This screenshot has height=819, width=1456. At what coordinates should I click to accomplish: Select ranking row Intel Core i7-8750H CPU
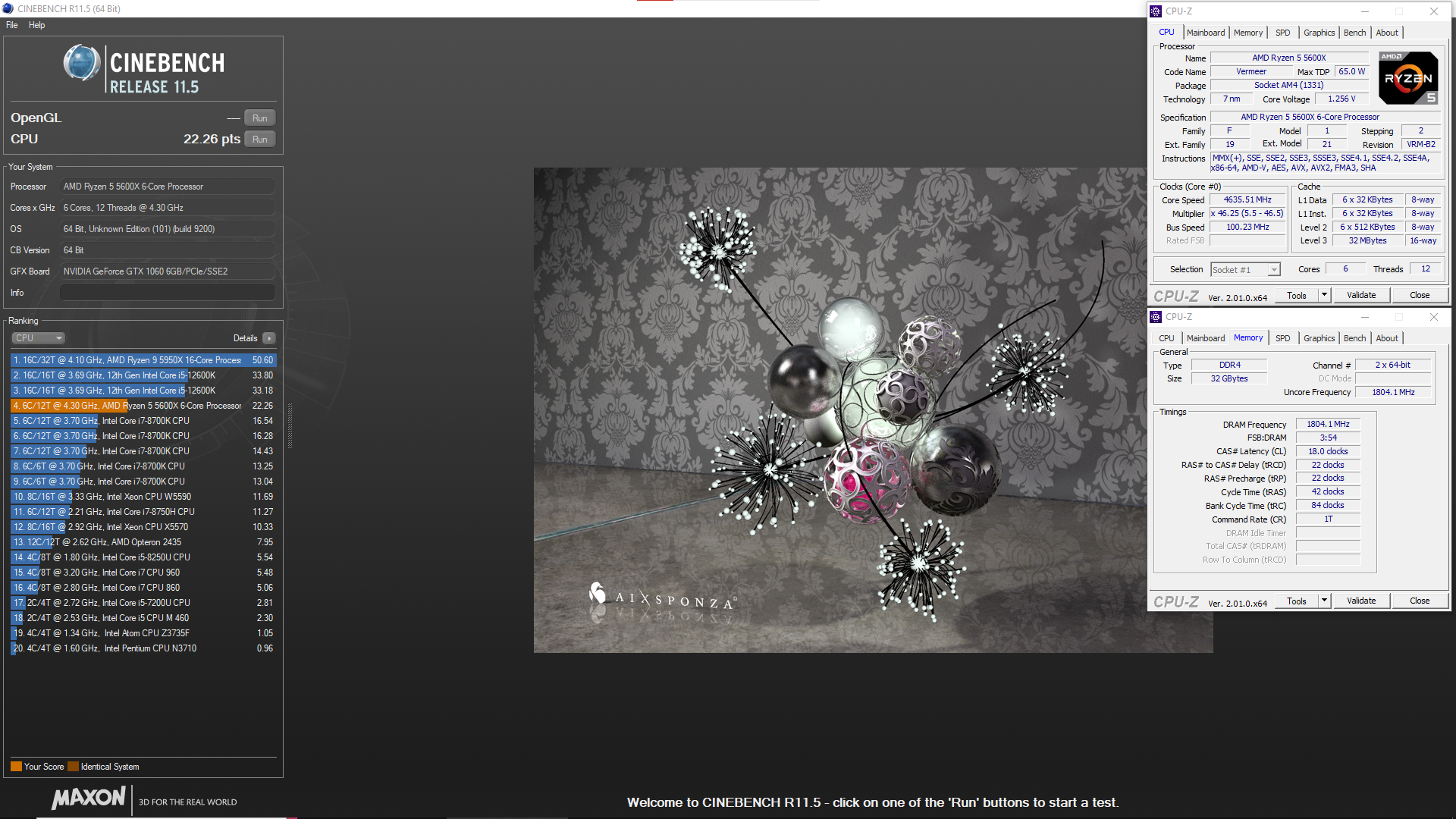click(143, 512)
